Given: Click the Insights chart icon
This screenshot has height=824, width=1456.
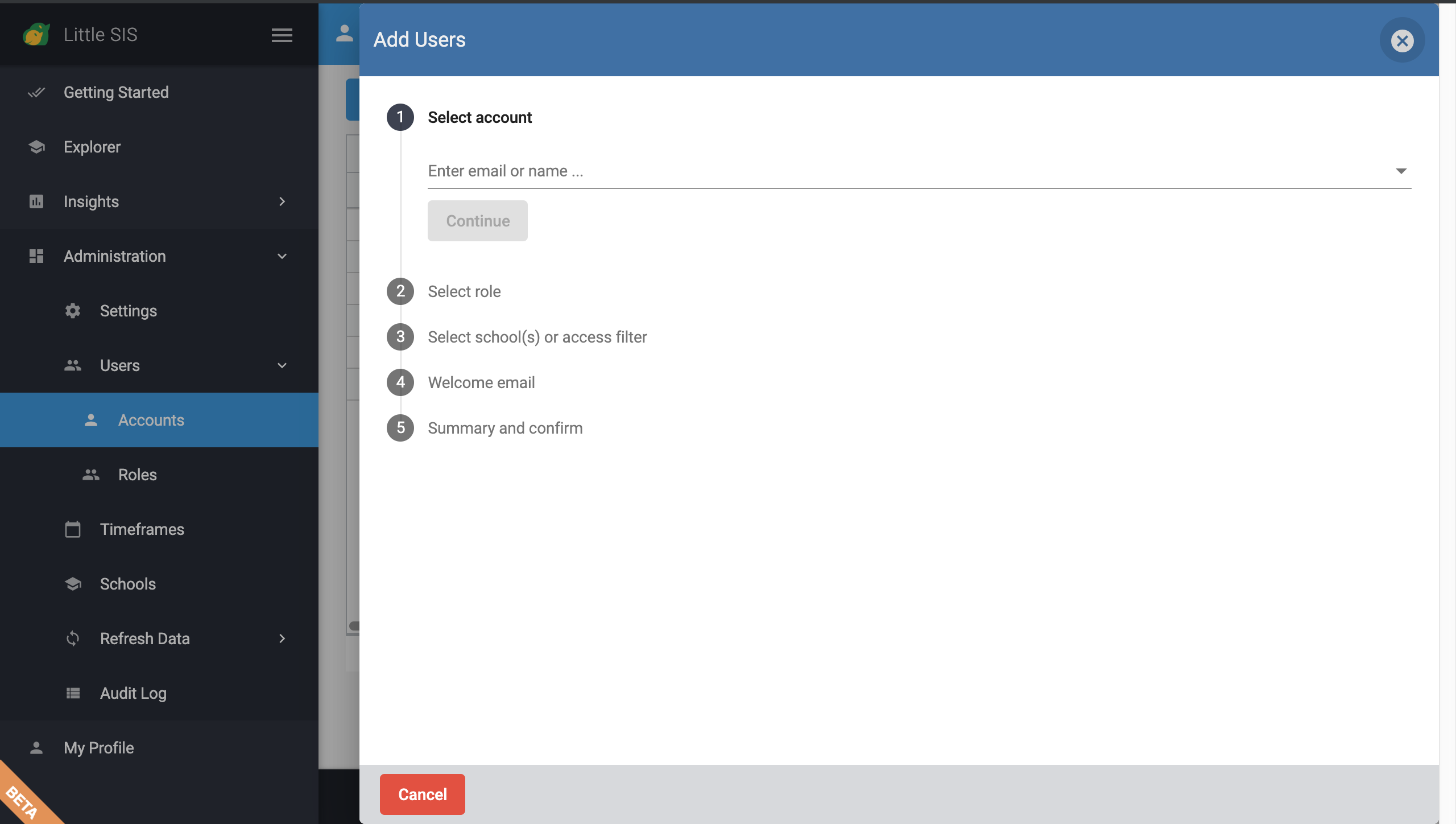Looking at the screenshot, I should pos(36,201).
